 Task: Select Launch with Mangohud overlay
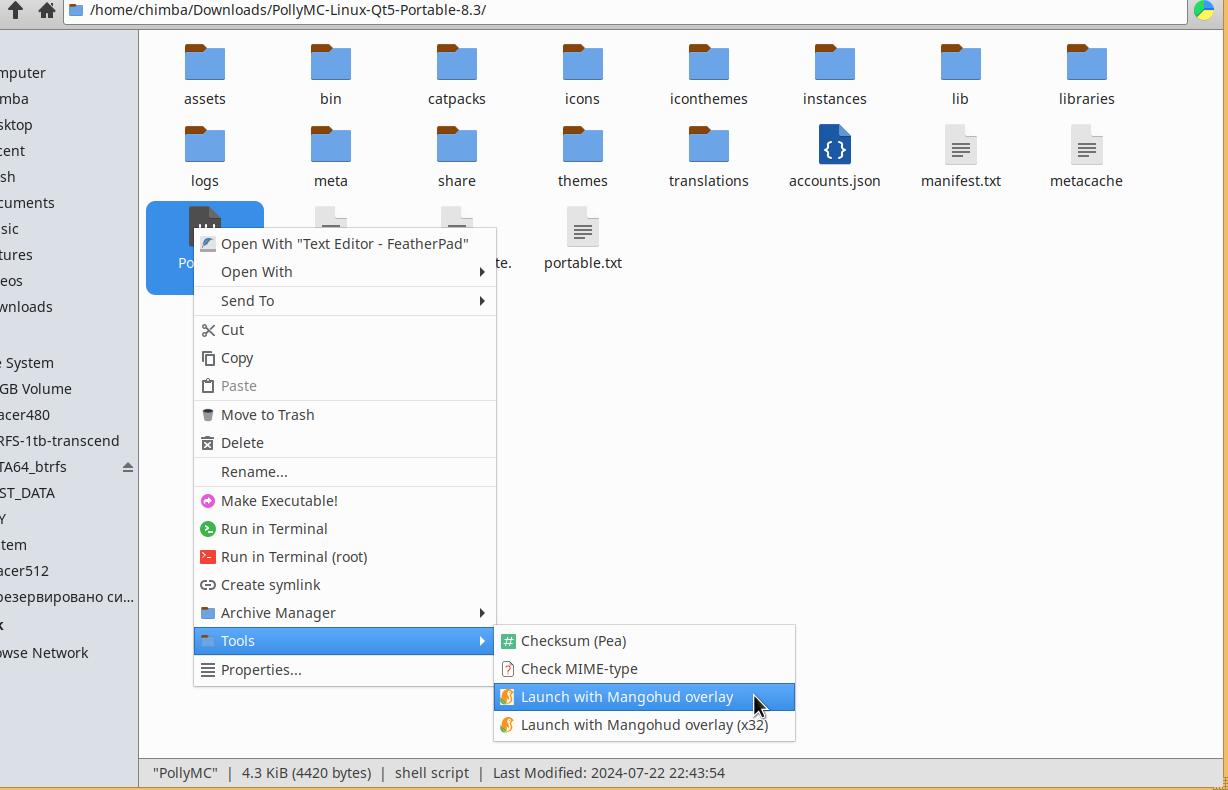click(645, 697)
